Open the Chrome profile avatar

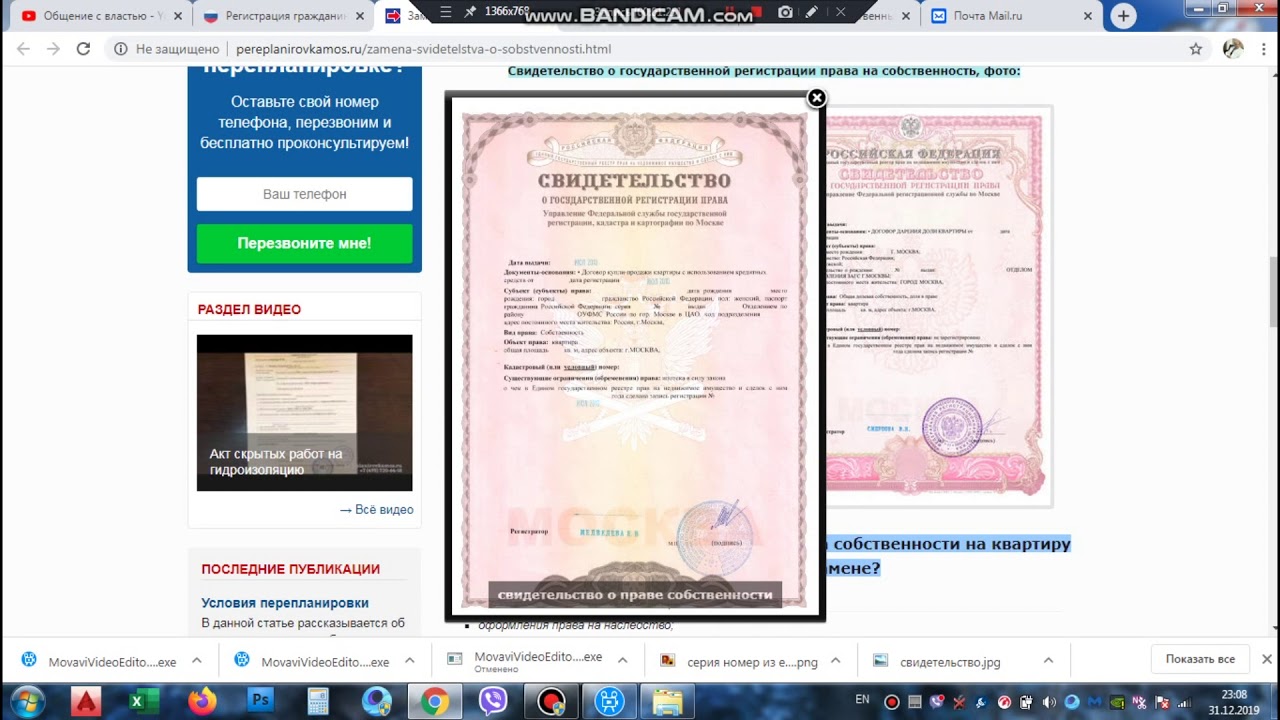click(x=1233, y=49)
